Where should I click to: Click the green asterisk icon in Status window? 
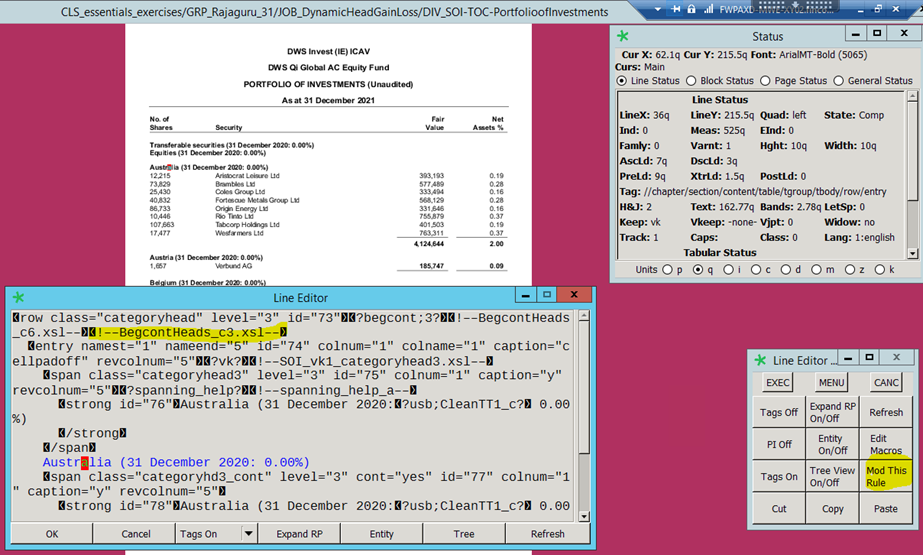(622, 36)
